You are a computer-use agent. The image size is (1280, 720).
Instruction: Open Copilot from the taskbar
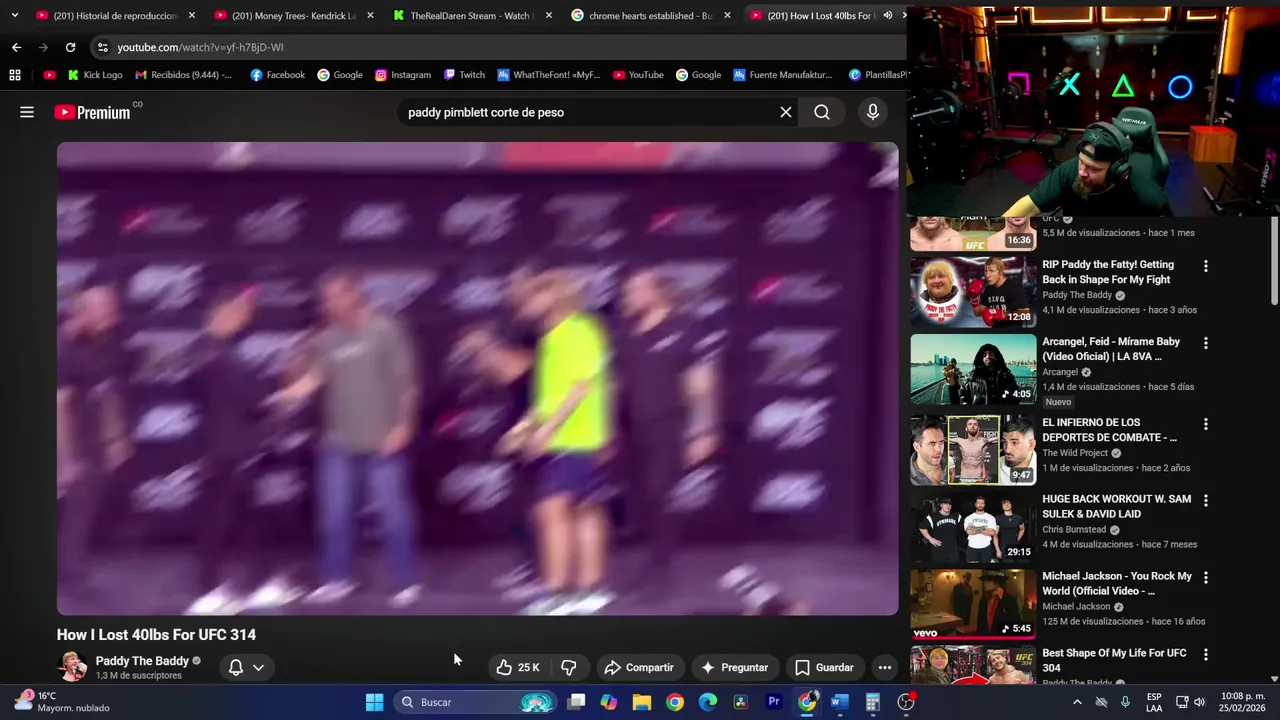[x=608, y=702]
